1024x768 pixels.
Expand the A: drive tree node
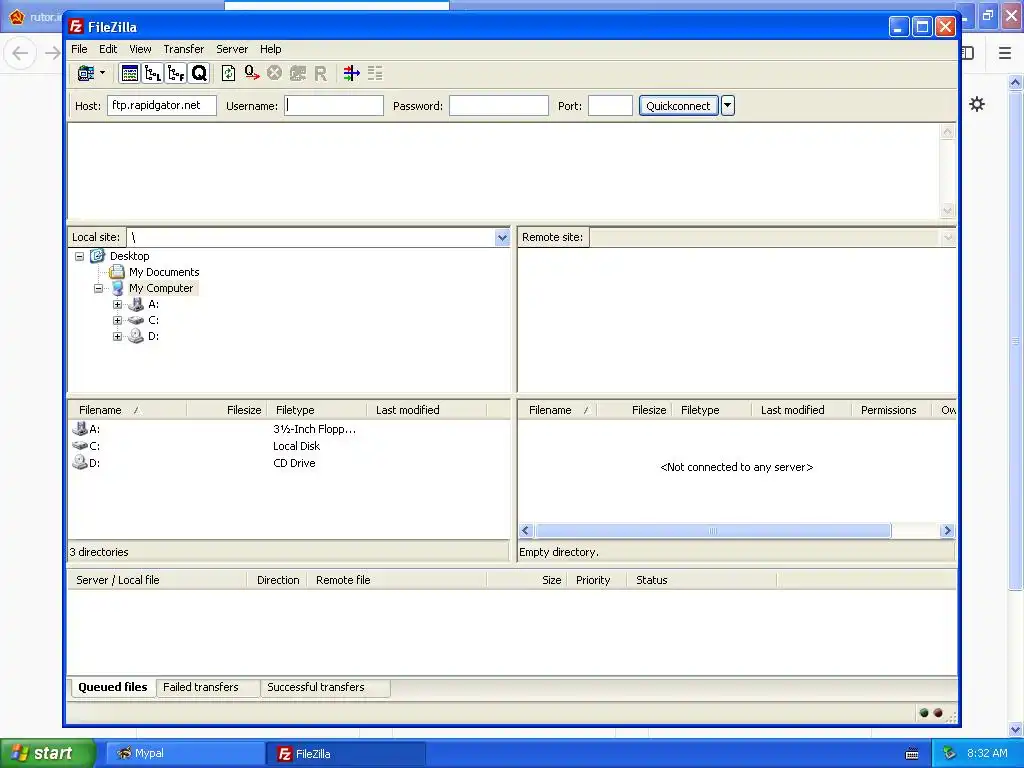(118, 304)
